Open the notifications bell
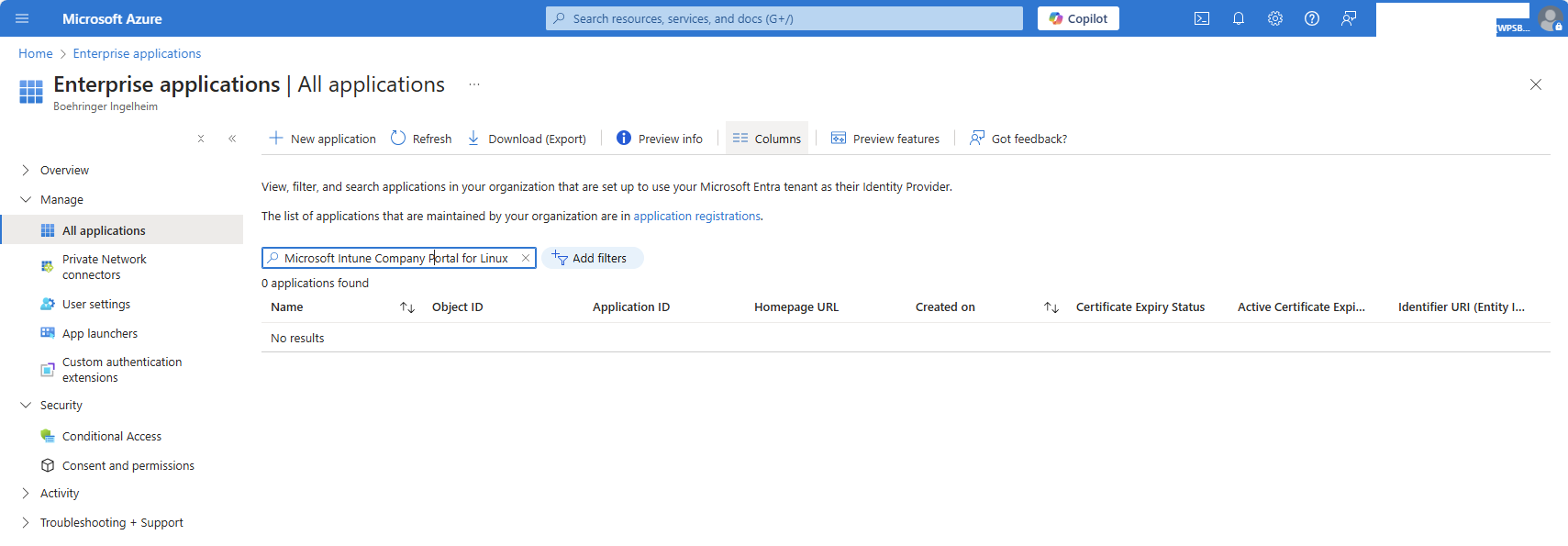 coord(1239,18)
